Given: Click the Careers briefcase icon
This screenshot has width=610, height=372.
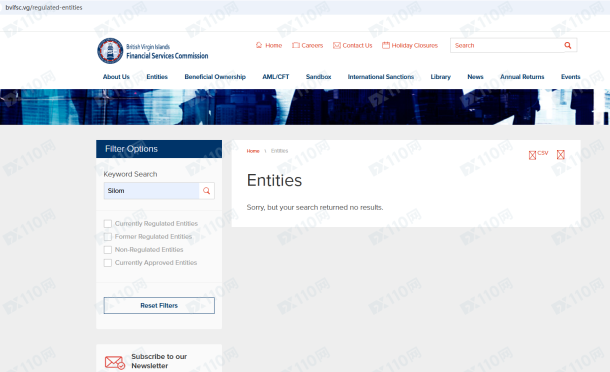Looking at the screenshot, I should (296, 45).
